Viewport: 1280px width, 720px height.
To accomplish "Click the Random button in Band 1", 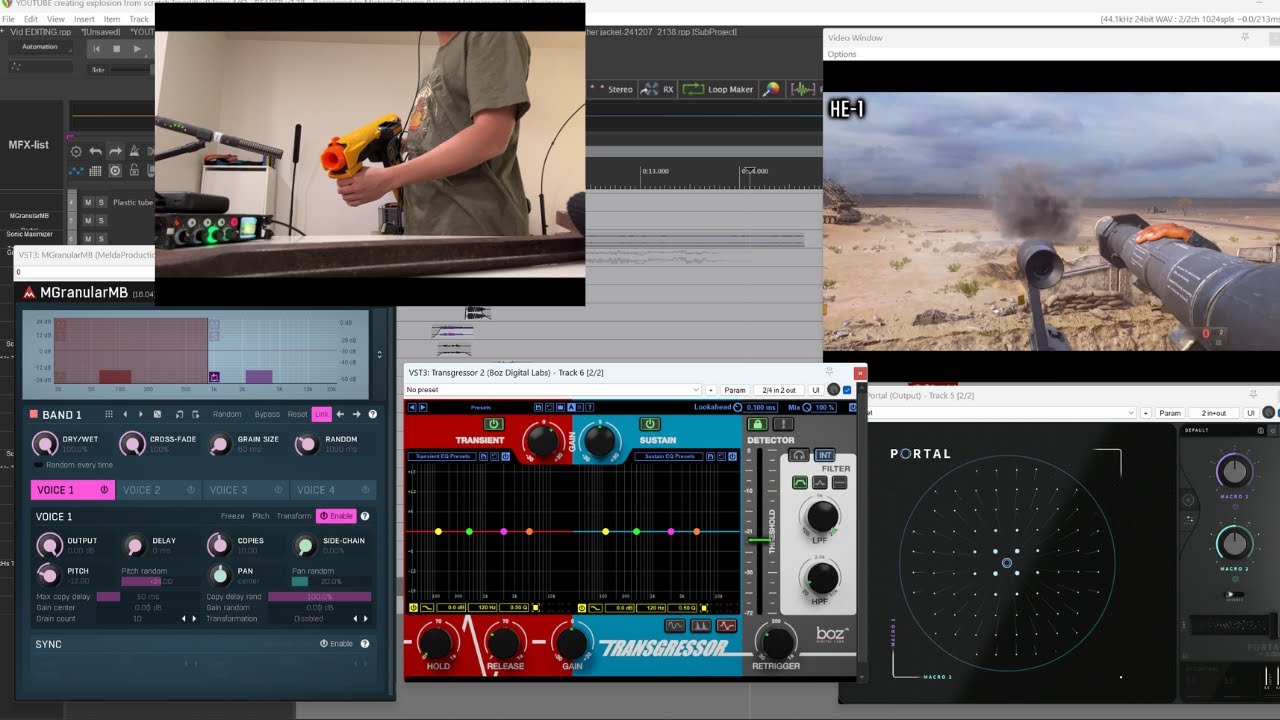I will [x=227, y=414].
